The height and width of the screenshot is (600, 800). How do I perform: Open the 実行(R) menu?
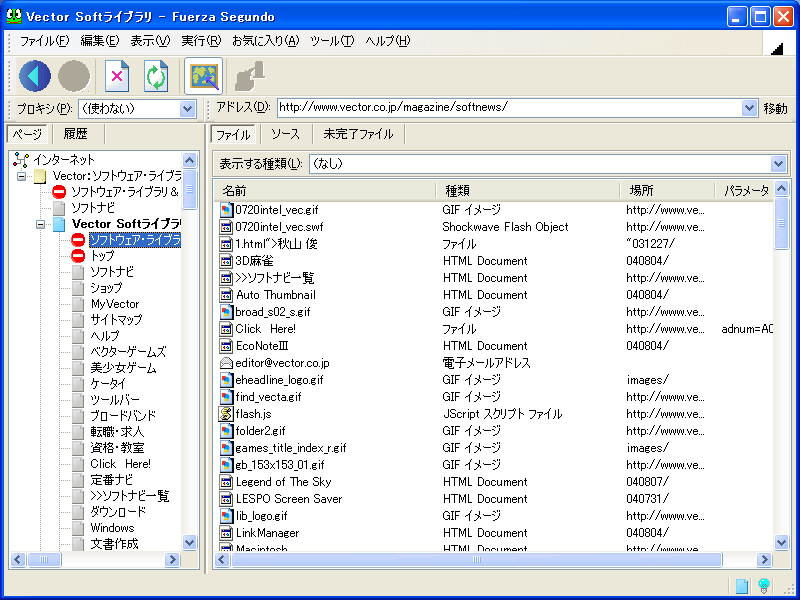pos(201,41)
